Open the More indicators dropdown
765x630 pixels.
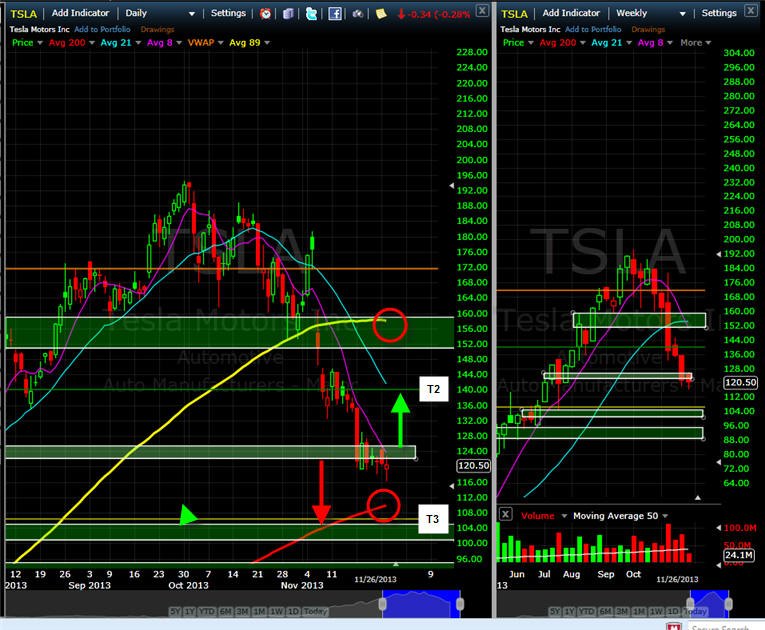point(696,43)
